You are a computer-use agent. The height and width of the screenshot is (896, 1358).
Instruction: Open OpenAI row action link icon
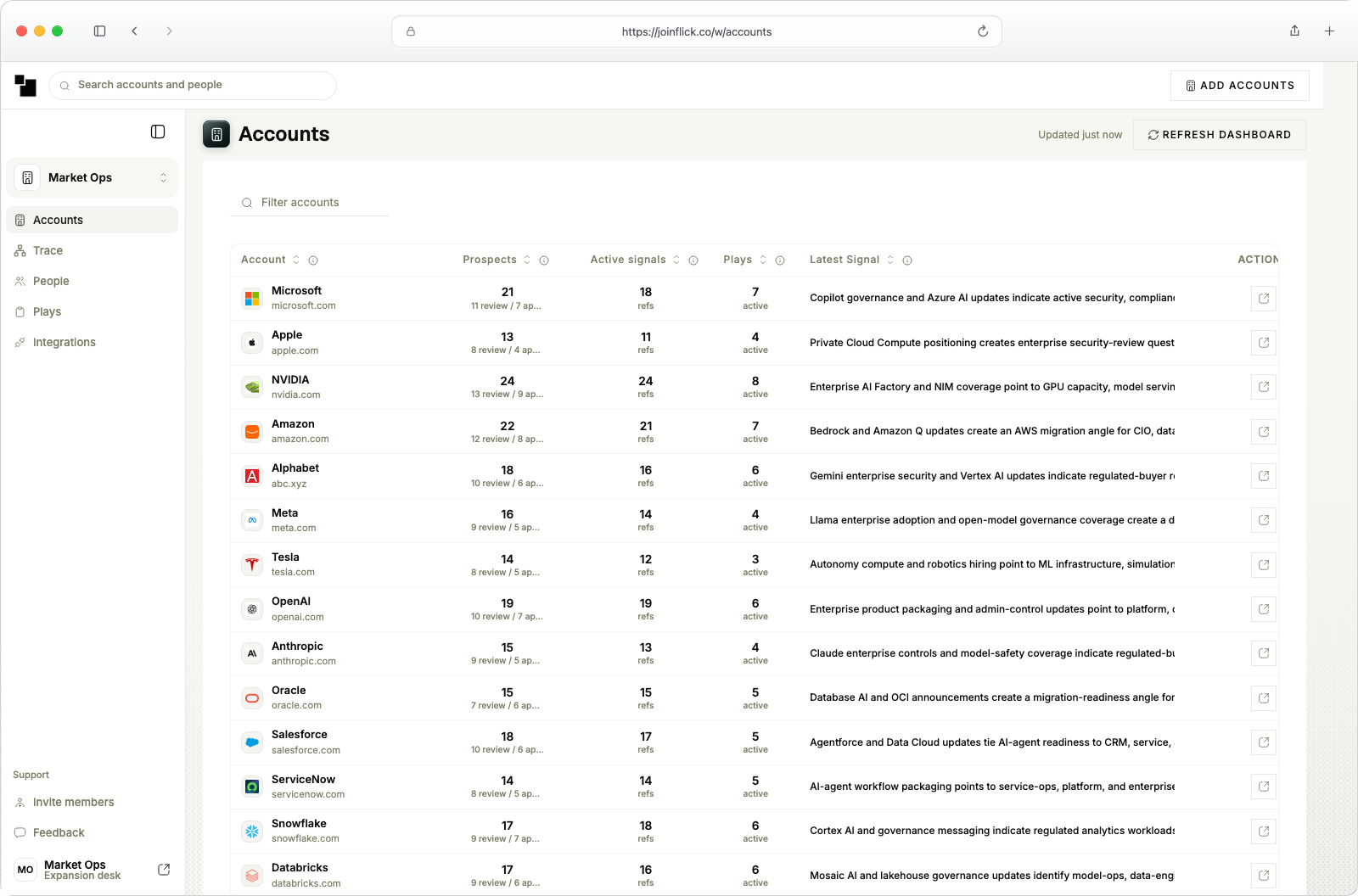1263,609
